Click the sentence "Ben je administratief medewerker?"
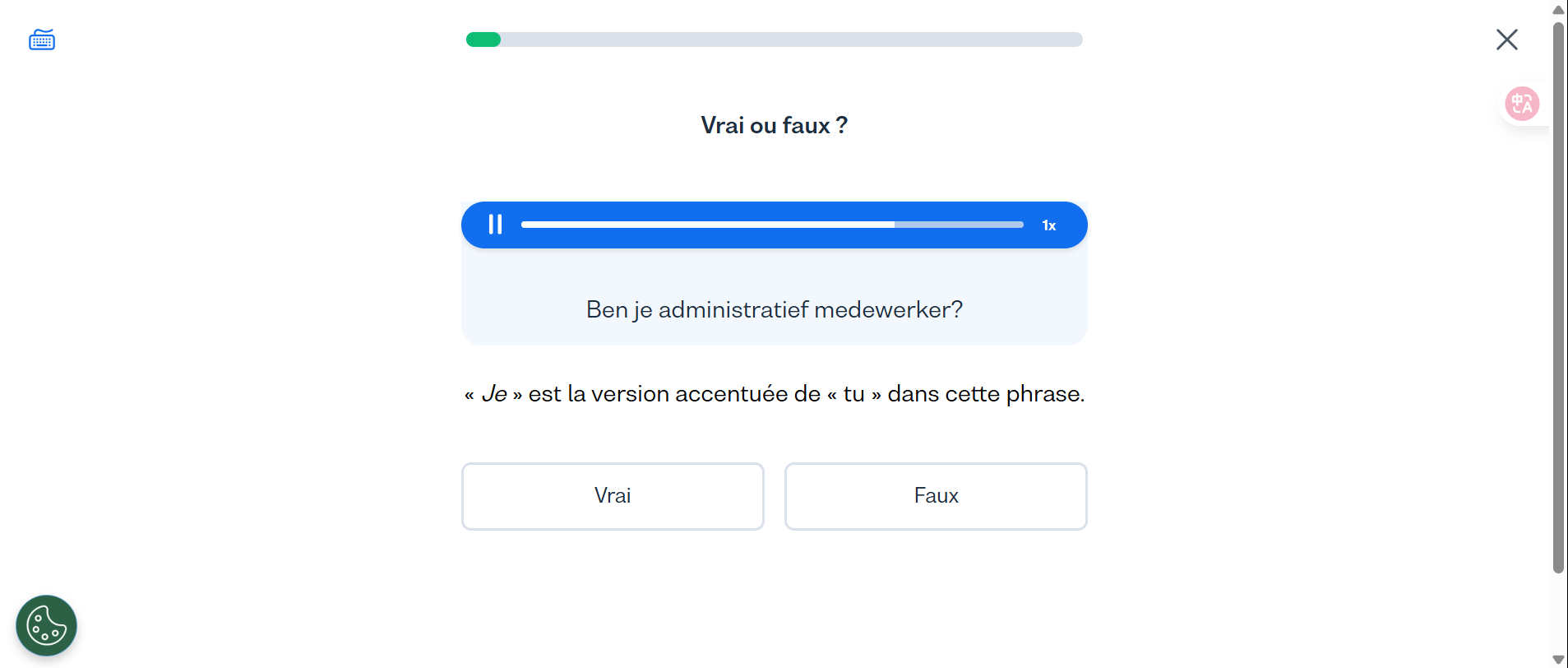Image resolution: width=1568 pixels, height=668 pixels. click(x=774, y=309)
